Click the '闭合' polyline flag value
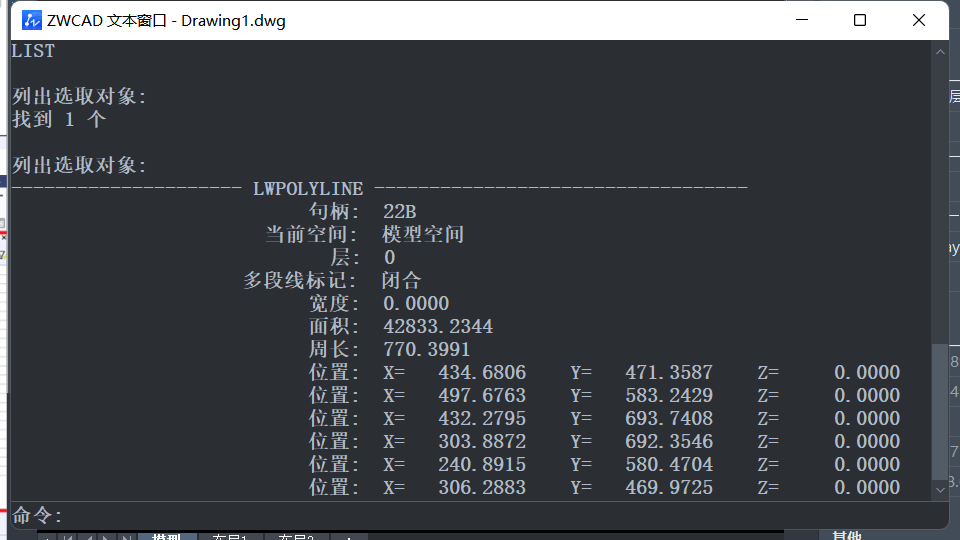Image resolution: width=960 pixels, height=540 pixels. 402,280
